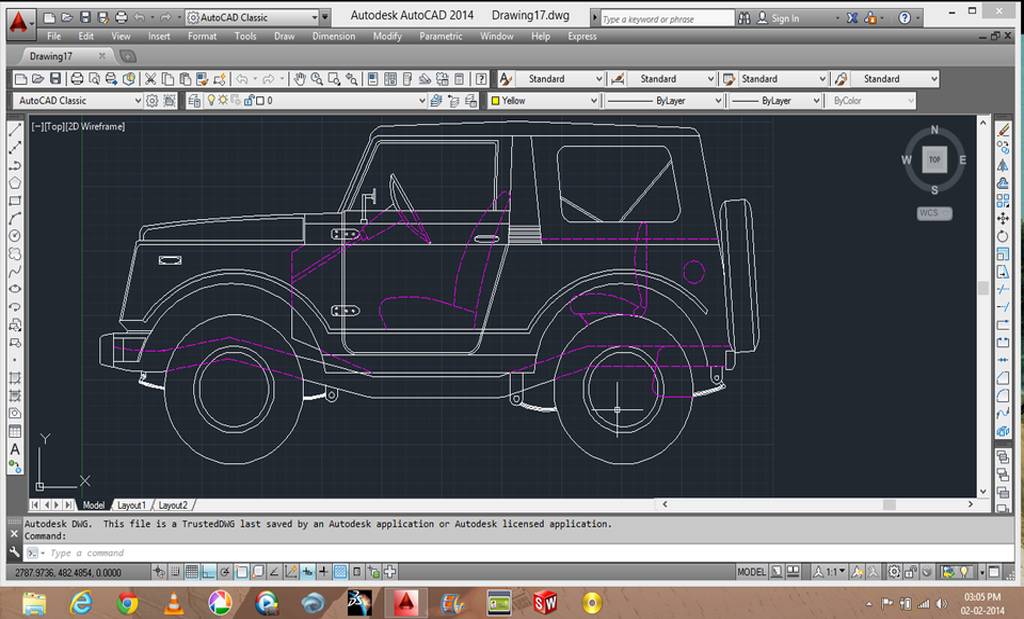Open the Dimension menu
This screenshot has height=619, width=1024.
tap(333, 35)
